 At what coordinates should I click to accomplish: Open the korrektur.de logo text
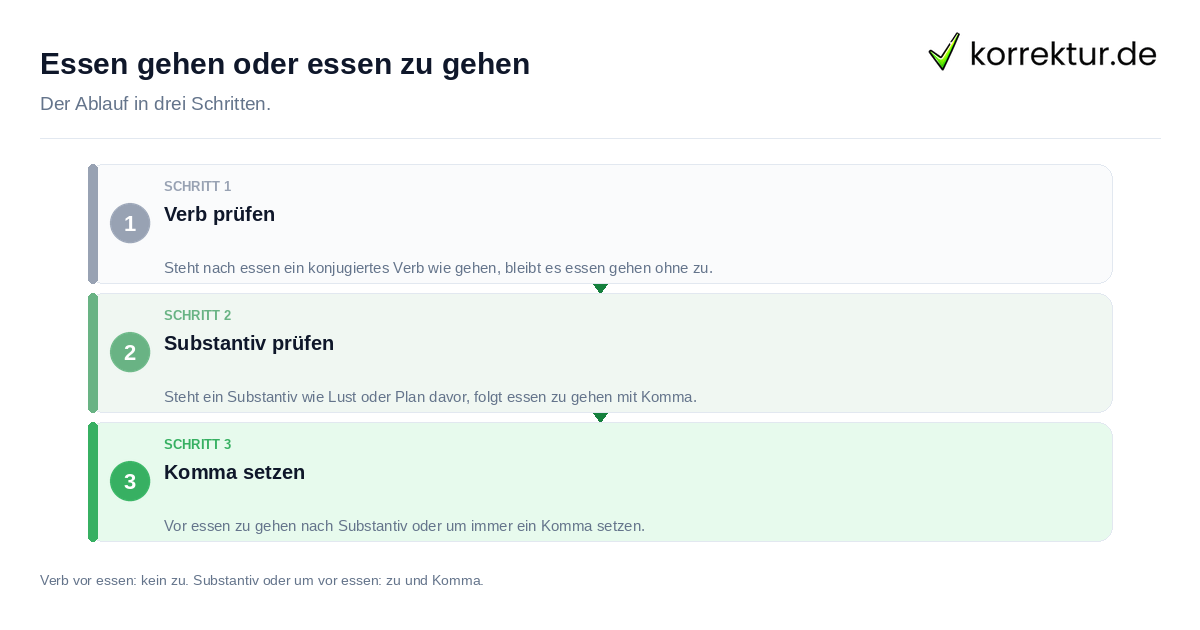[x=1063, y=53]
